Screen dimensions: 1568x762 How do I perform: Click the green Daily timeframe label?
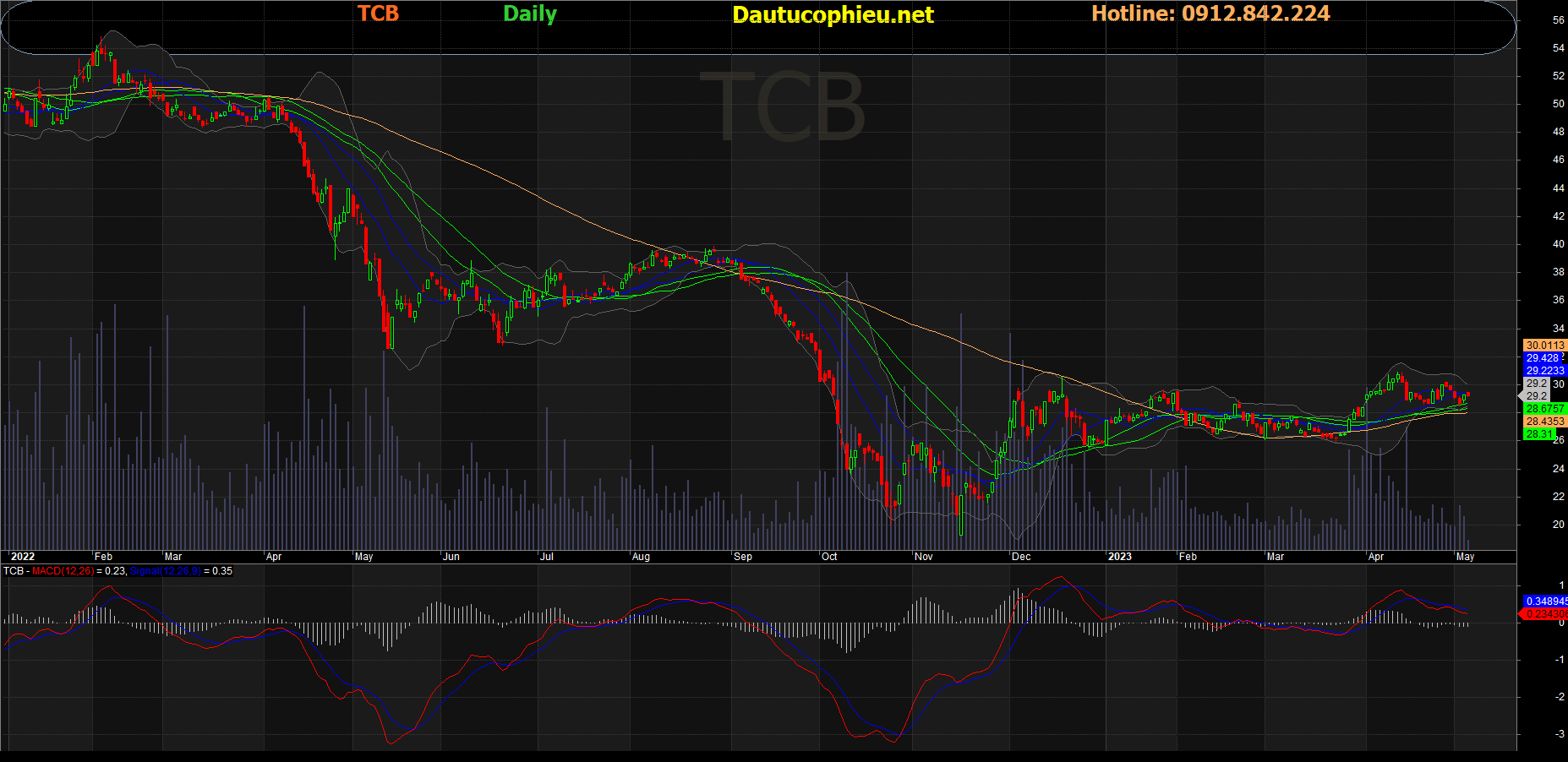coord(530,14)
